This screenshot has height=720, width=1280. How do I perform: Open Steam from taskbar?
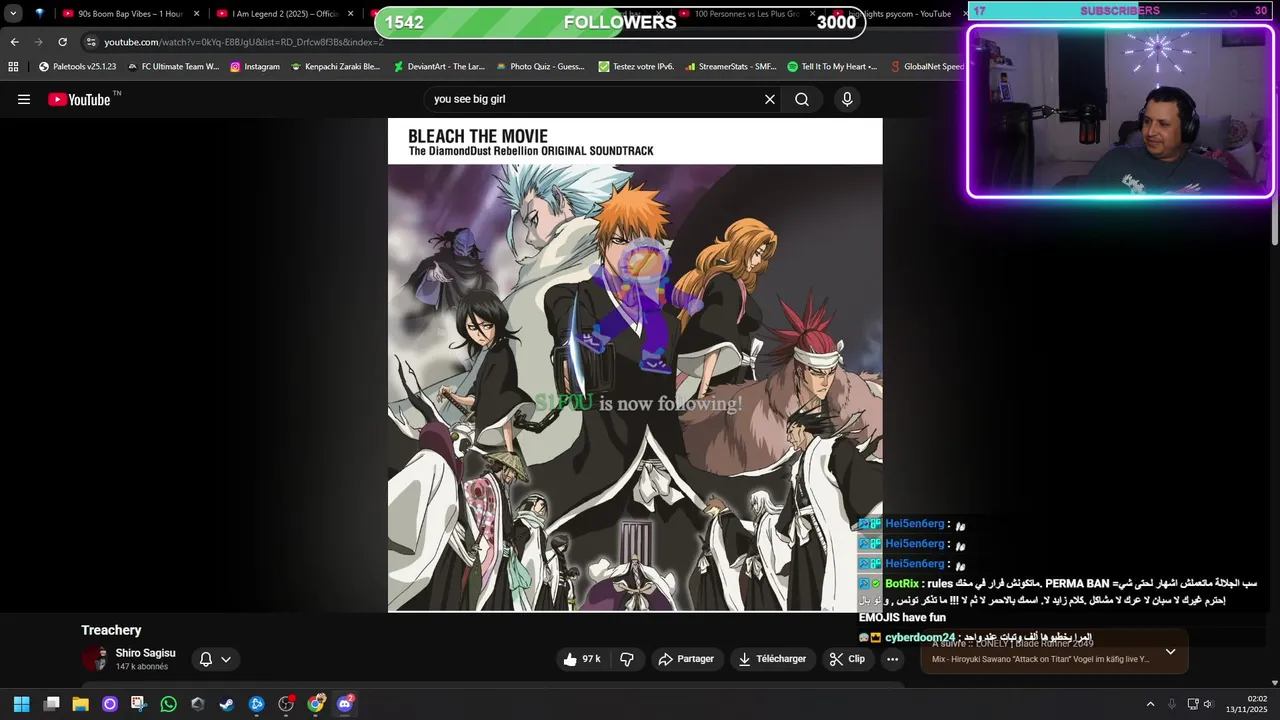[x=227, y=704]
